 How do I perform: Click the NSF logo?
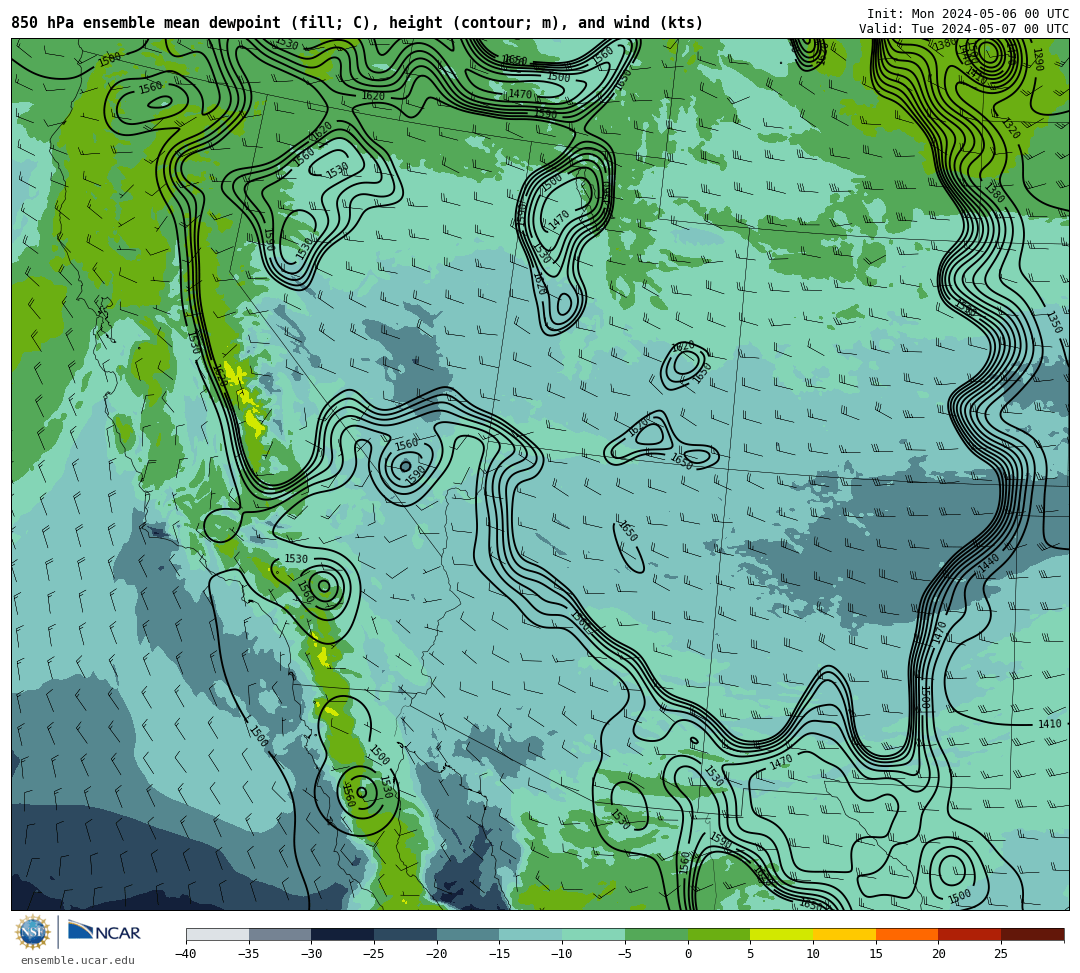coord(33,932)
